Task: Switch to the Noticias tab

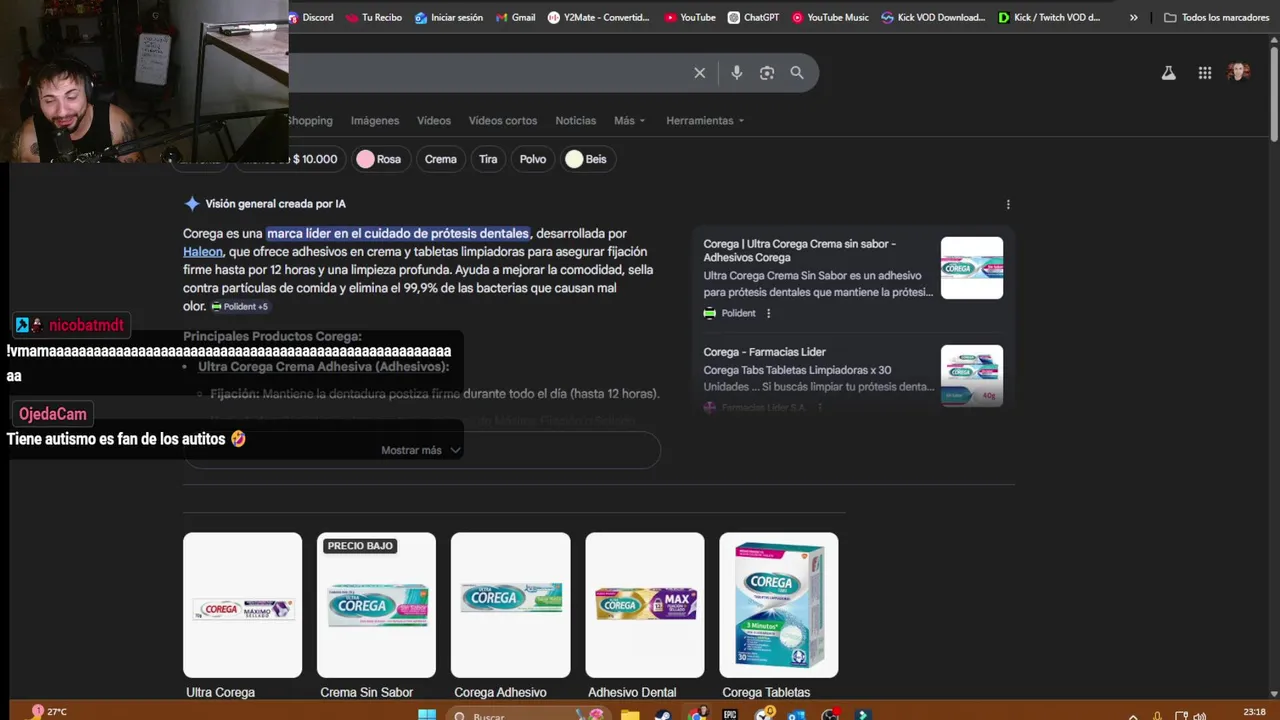Action: [x=576, y=120]
